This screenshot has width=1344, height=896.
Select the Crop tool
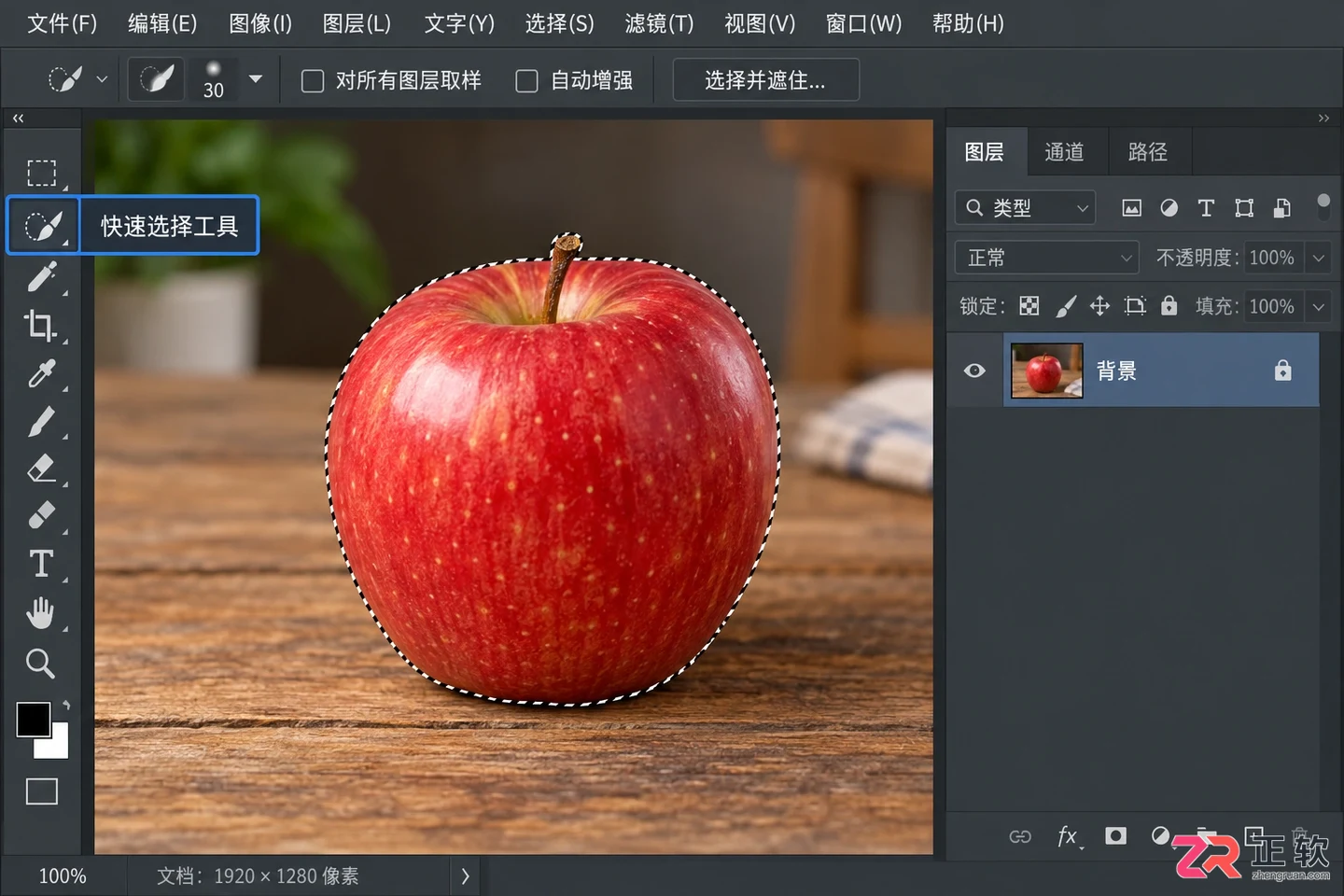coord(41,325)
